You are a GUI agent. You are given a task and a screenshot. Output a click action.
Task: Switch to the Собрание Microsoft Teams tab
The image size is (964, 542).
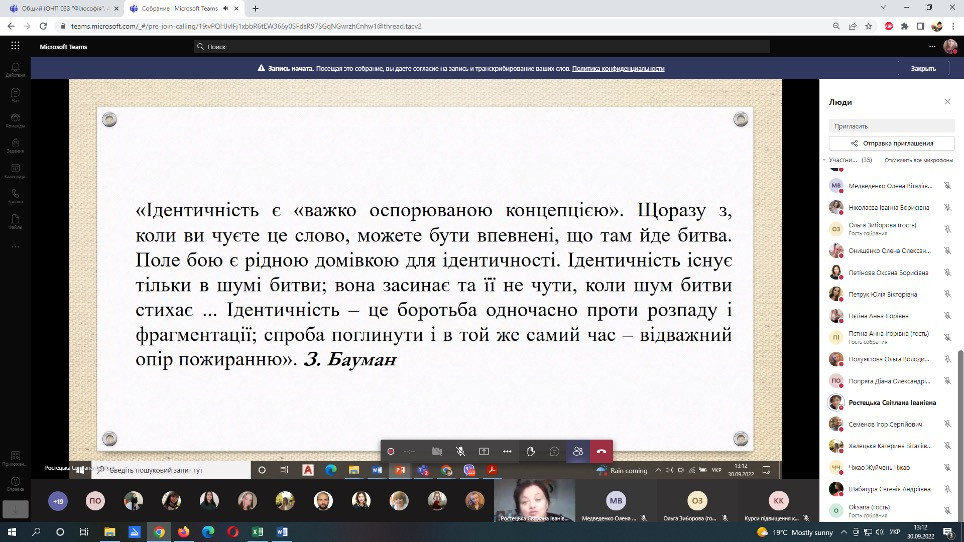pyautogui.click(x=183, y=9)
